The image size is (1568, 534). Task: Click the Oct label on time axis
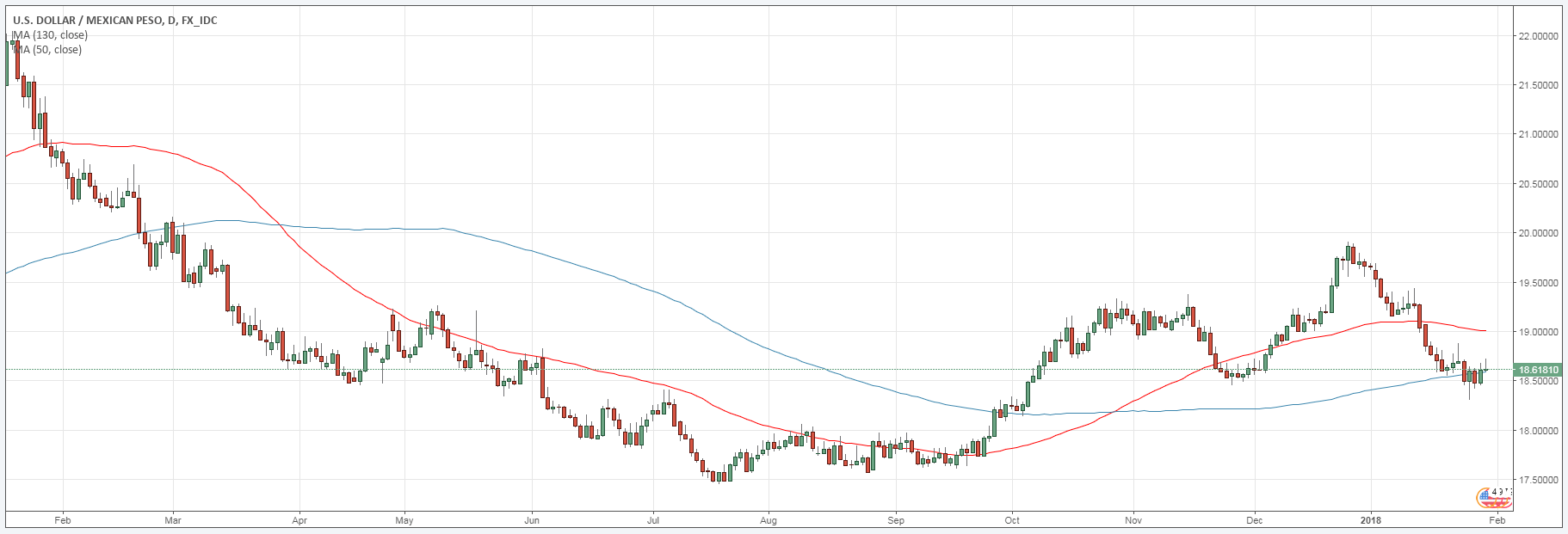point(1012,520)
